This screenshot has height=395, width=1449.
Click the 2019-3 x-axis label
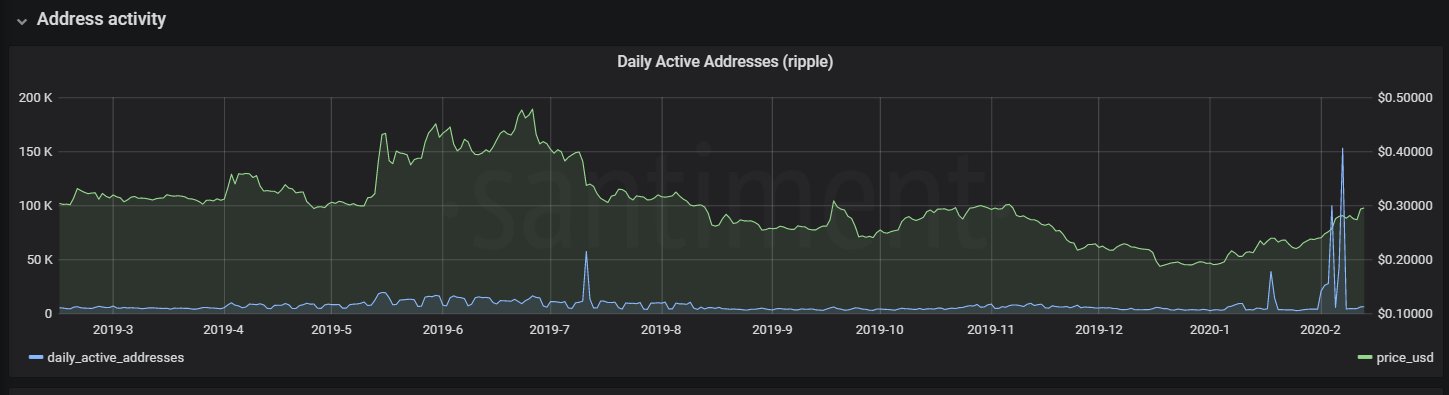pyautogui.click(x=113, y=328)
